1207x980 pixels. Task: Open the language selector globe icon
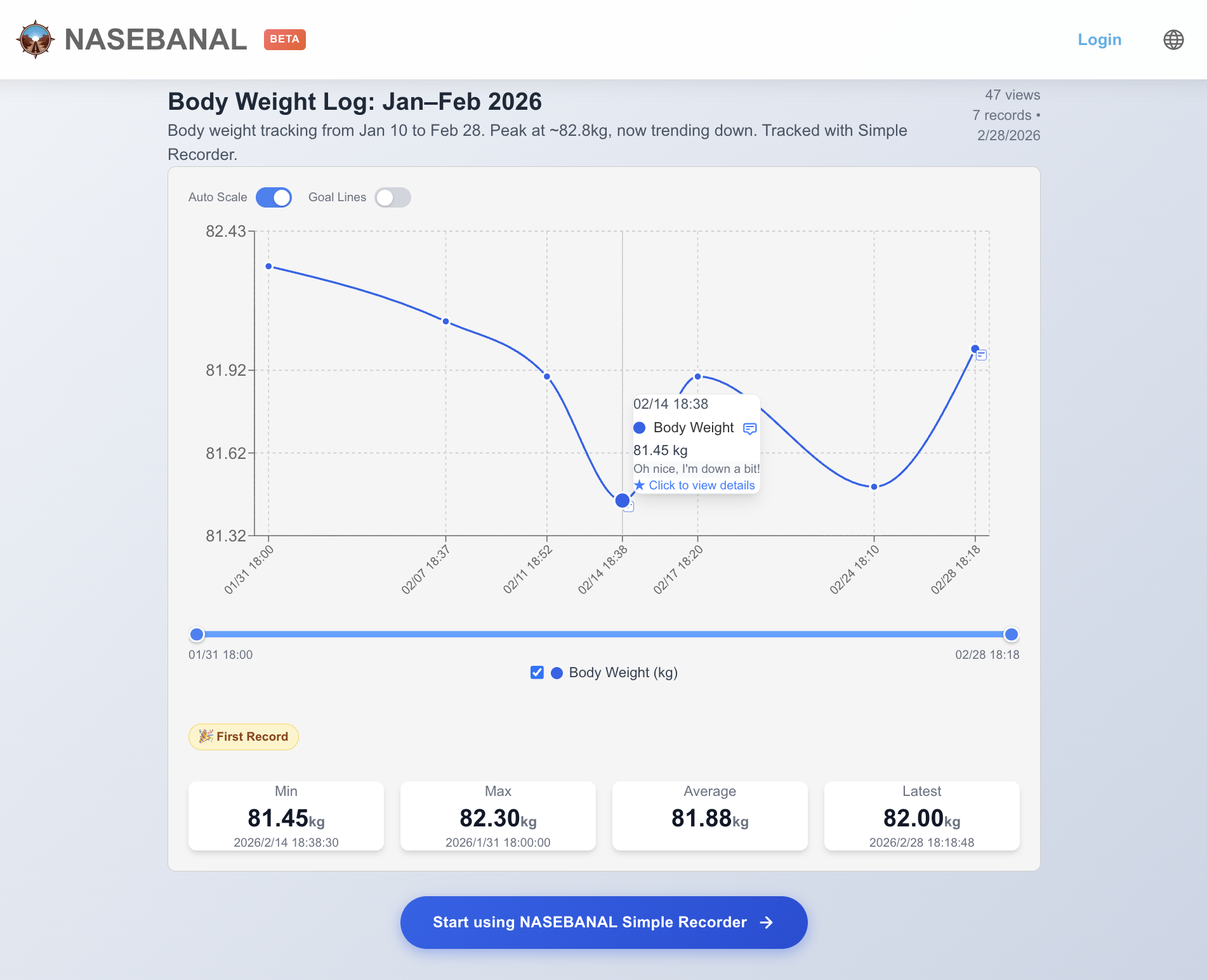pos(1173,39)
